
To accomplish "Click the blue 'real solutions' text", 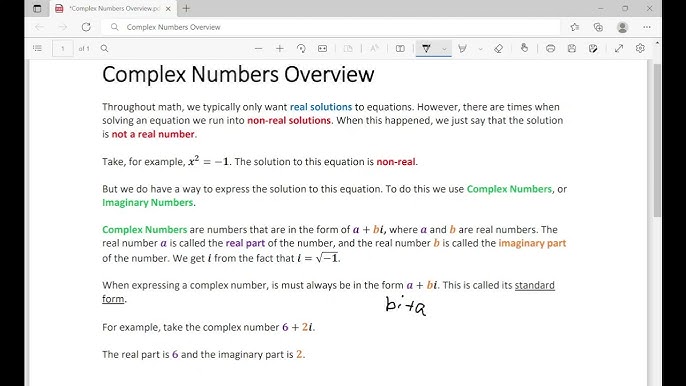I will click(x=321, y=107).
